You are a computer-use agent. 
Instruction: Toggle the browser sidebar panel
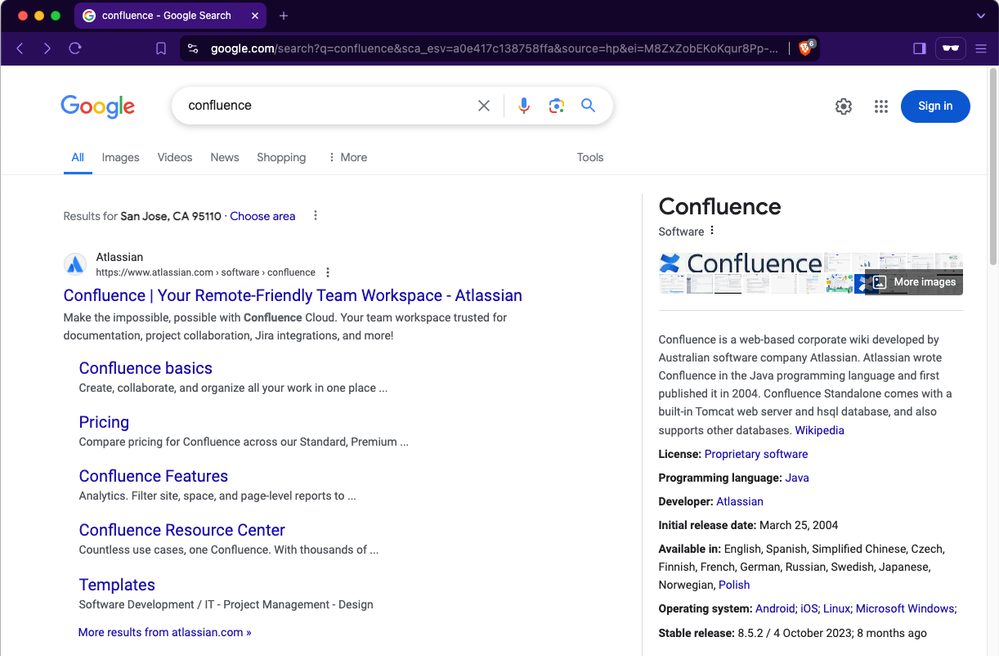(x=919, y=48)
